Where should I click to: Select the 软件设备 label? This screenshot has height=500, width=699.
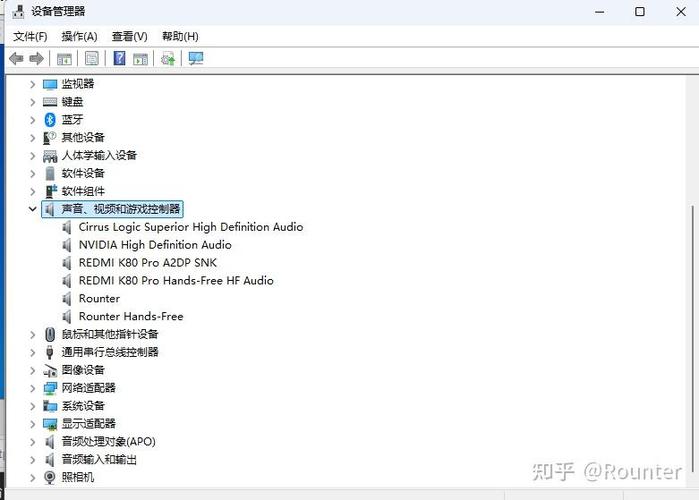click(x=83, y=173)
